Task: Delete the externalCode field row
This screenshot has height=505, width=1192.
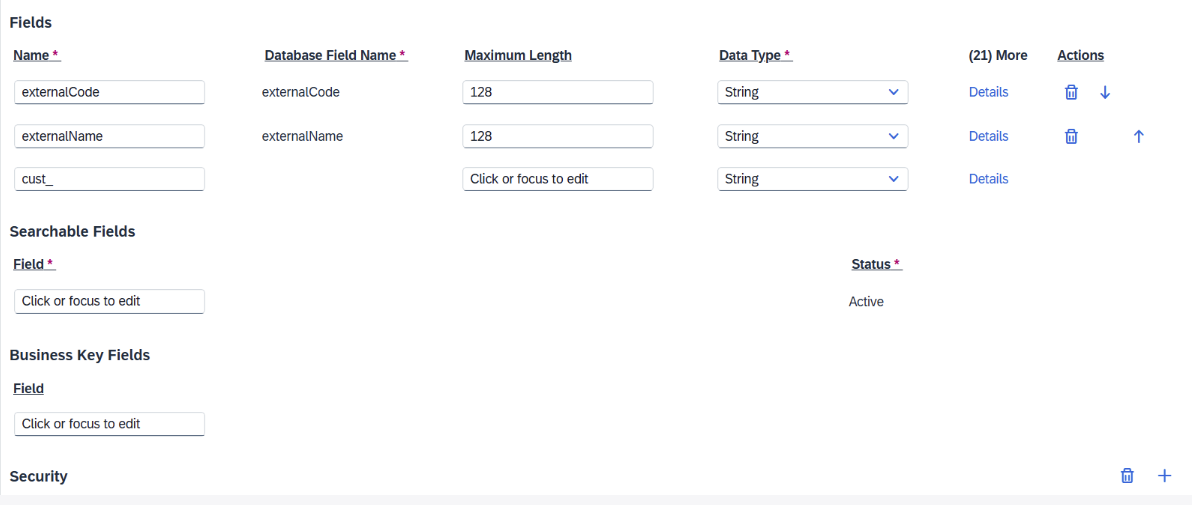Action: tap(1070, 92)
